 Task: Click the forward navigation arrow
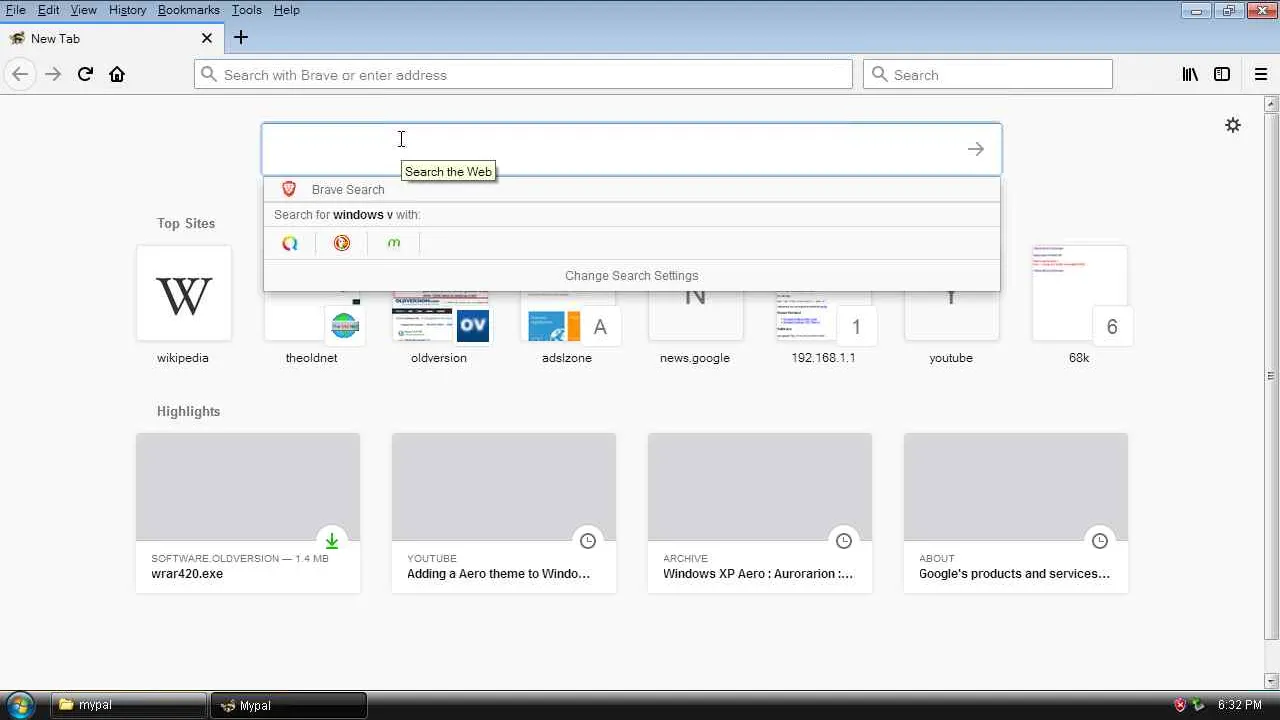coord(53,74)
